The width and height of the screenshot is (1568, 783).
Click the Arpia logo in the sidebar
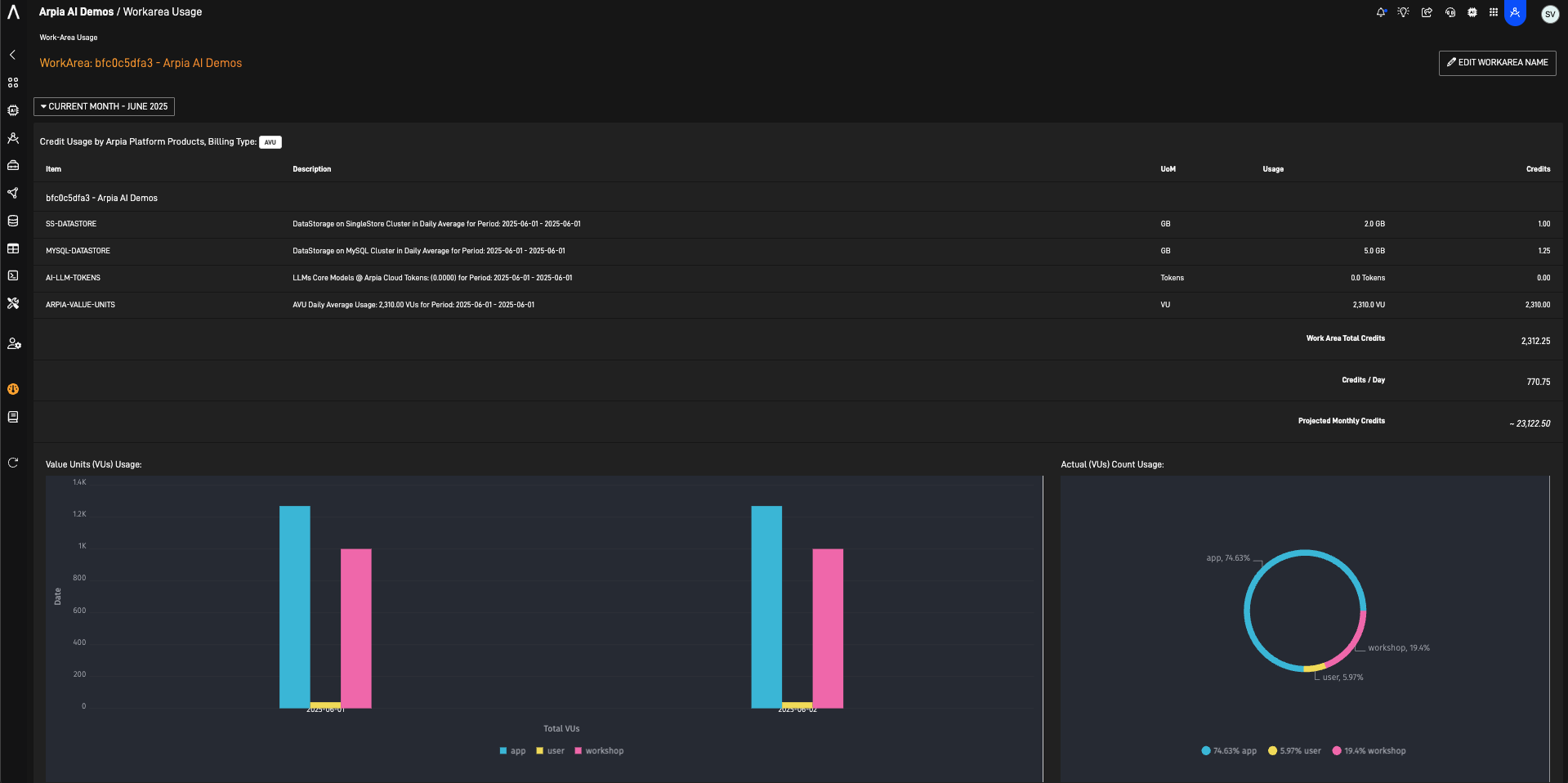(x=13, y=12)
